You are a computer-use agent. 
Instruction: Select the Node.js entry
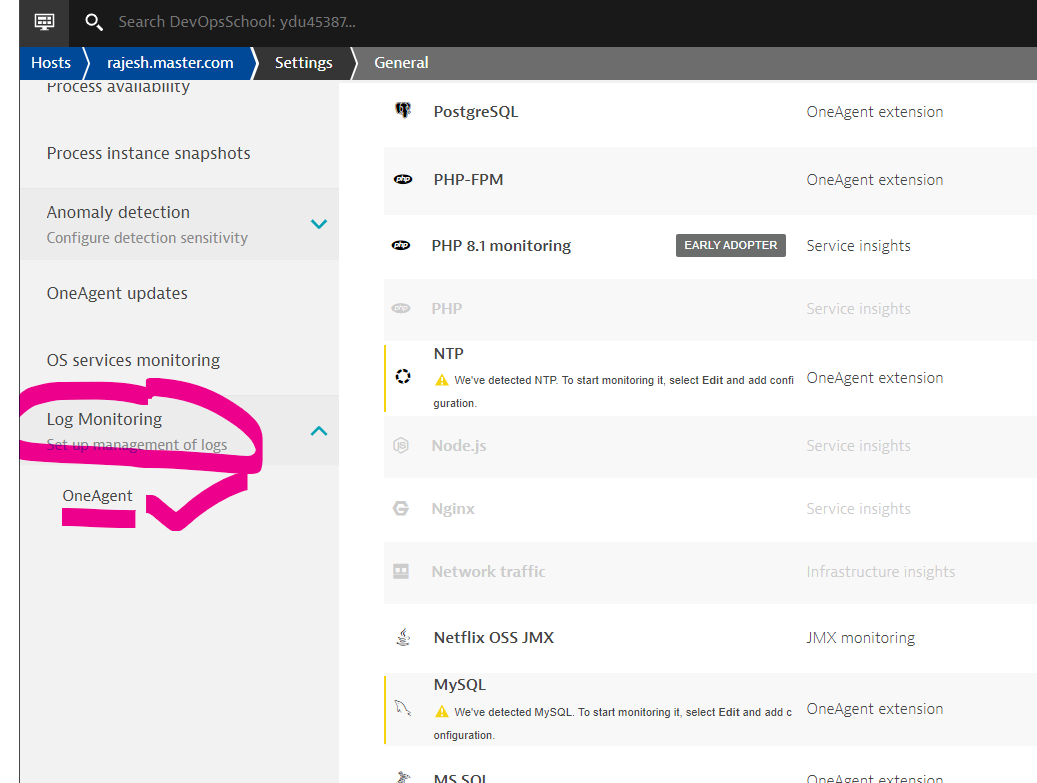[710, 446]
